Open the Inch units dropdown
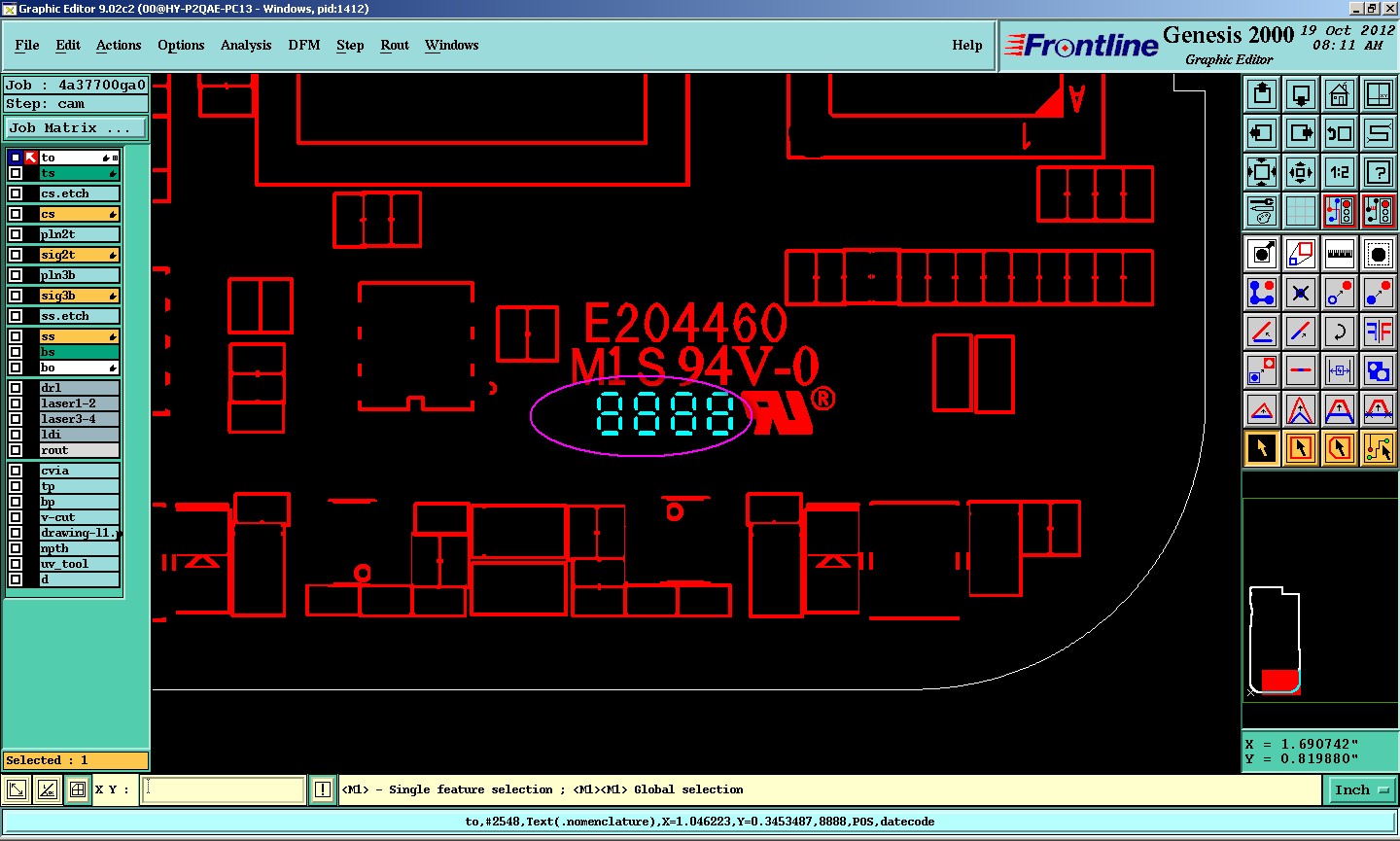Image resolution: width=1400 pixels, height=841 pixels. click(1361, 789)
